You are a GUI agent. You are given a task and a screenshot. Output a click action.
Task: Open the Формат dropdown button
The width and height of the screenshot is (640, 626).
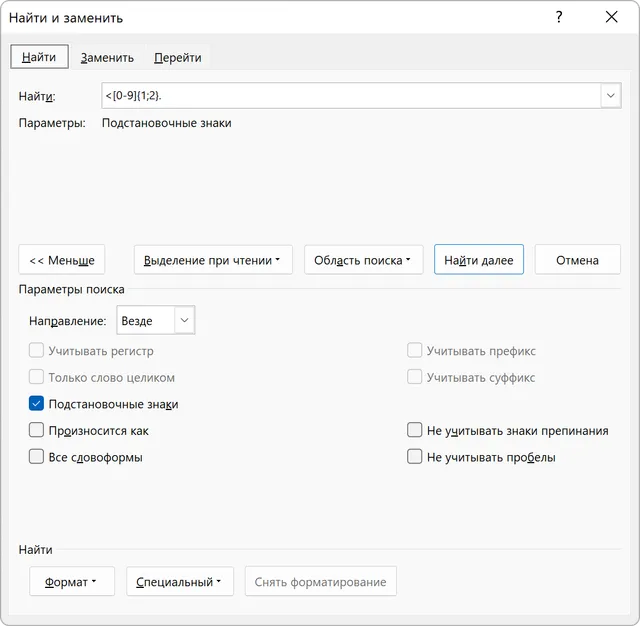tap(72, 581)
